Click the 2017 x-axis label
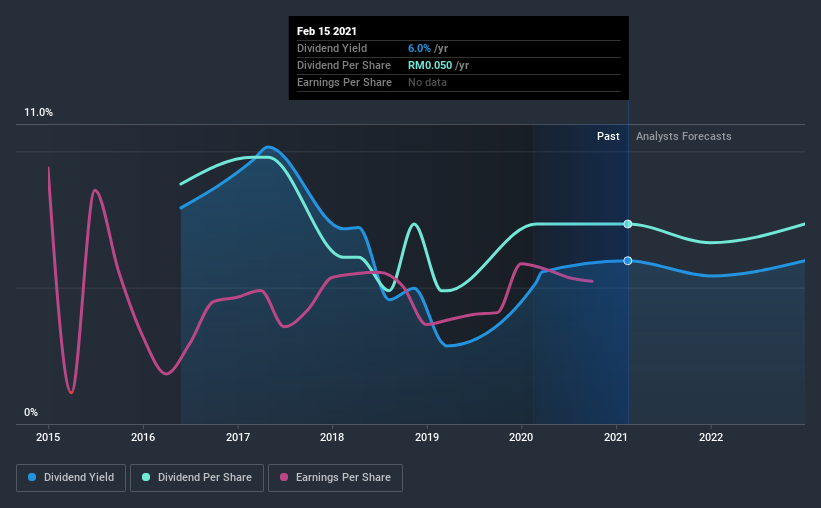The image size is (821, 508). (238, 437)
